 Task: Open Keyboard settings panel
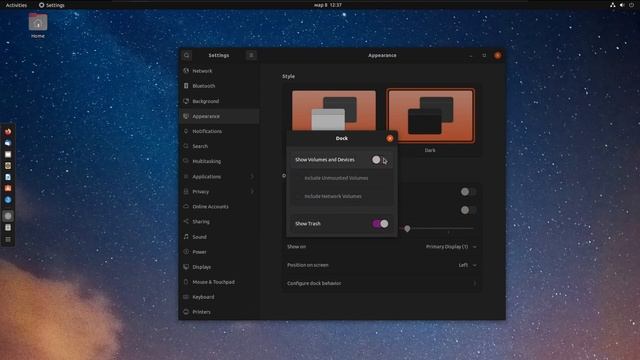tap(219, 297)
